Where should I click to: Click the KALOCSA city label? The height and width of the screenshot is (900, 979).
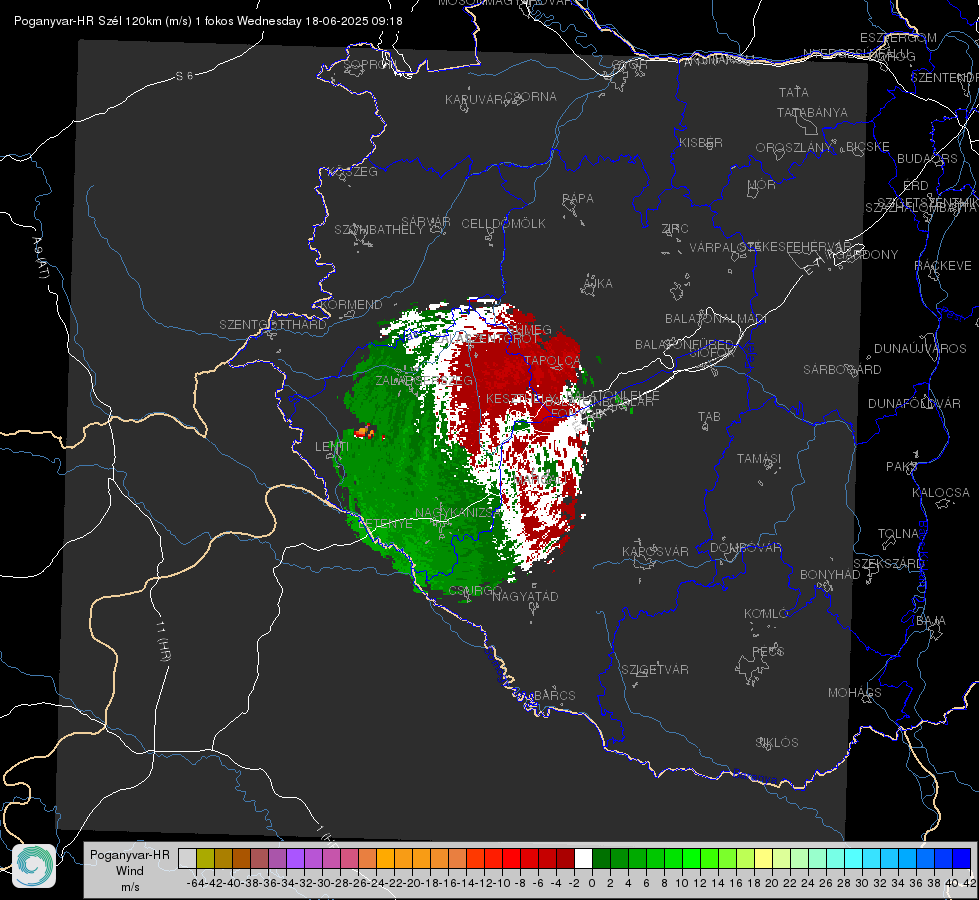[x=940, y=493]
